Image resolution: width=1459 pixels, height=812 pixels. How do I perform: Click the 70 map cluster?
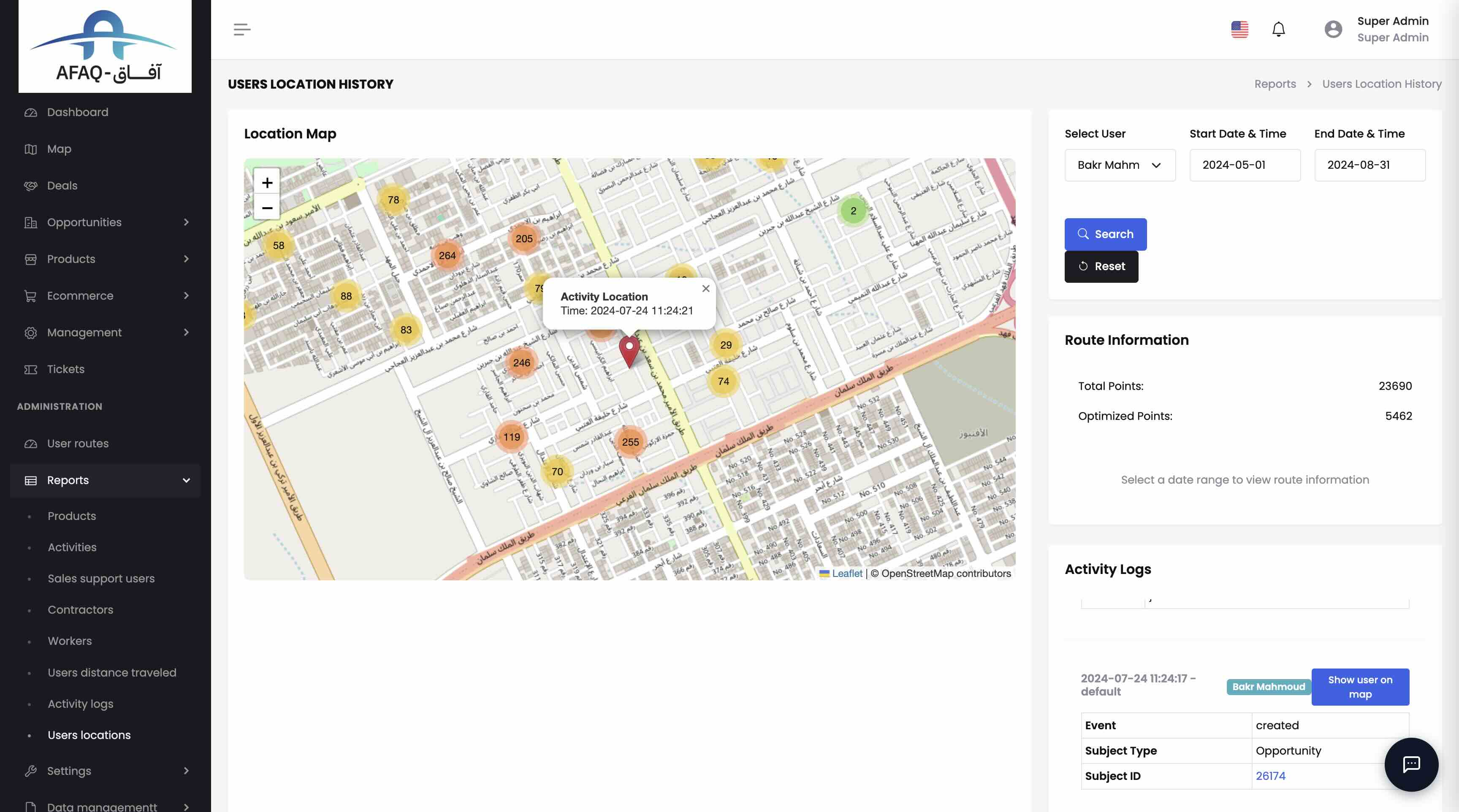tap(557, 472)
